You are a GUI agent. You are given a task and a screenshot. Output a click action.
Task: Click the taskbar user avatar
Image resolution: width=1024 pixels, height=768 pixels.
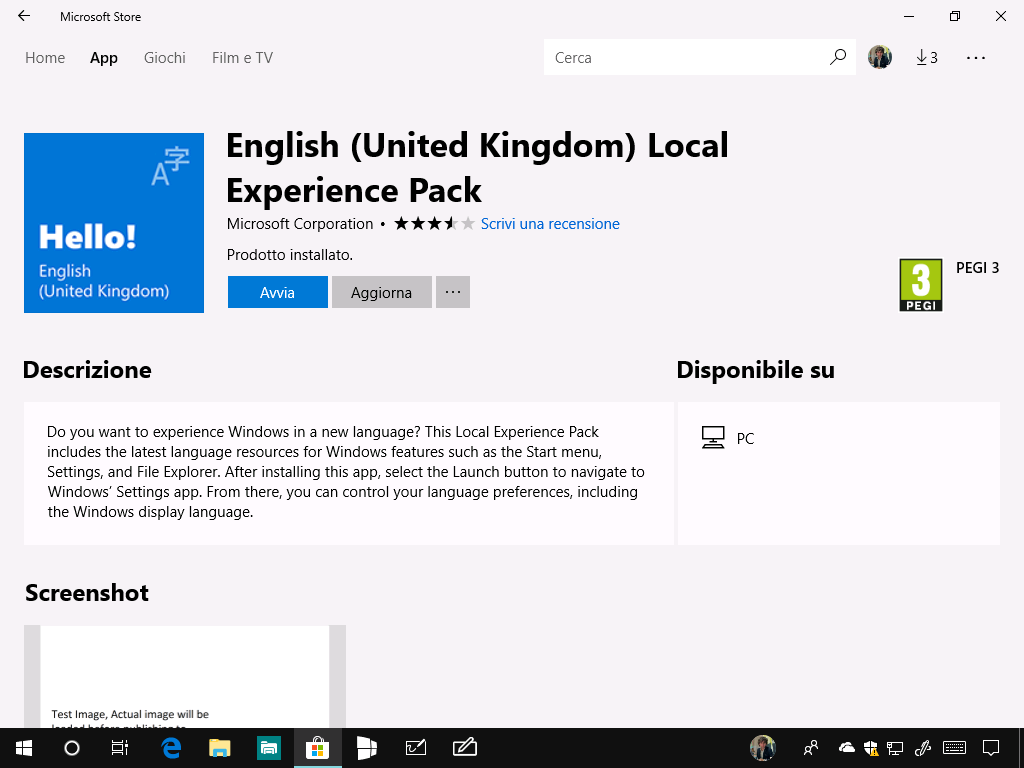762,748
